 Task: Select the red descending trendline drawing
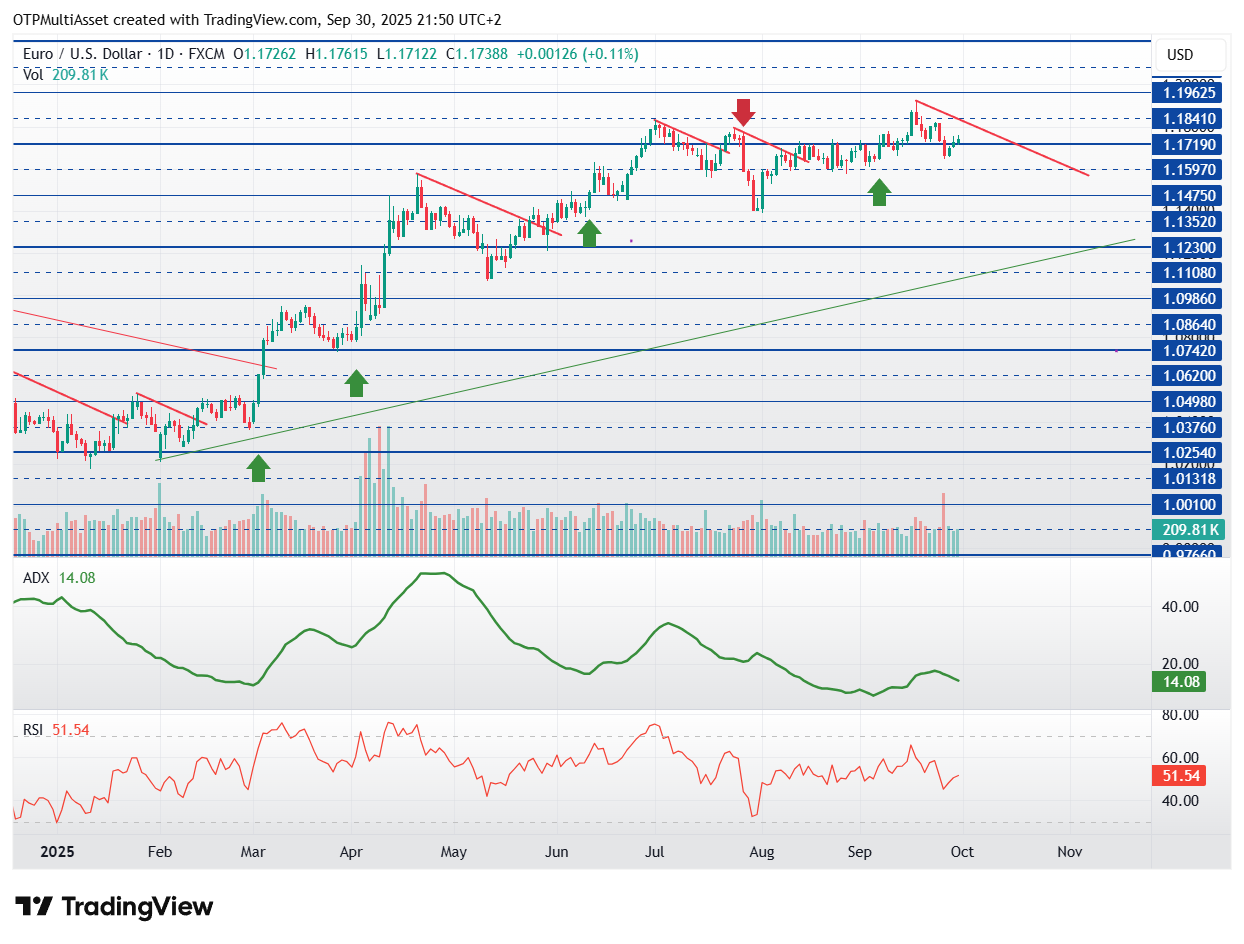coord(1000,135)
